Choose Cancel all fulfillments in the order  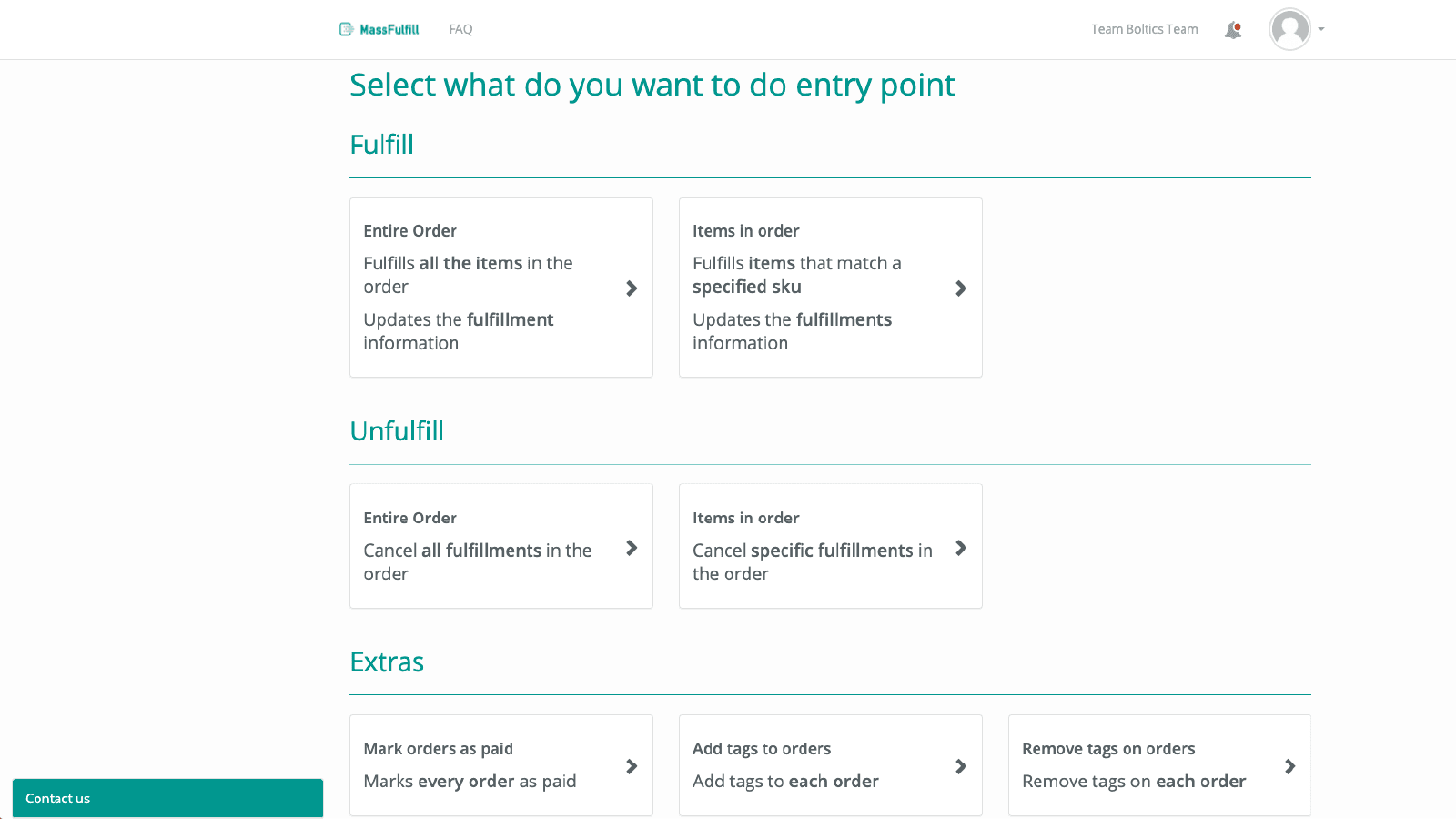(500, 546)
